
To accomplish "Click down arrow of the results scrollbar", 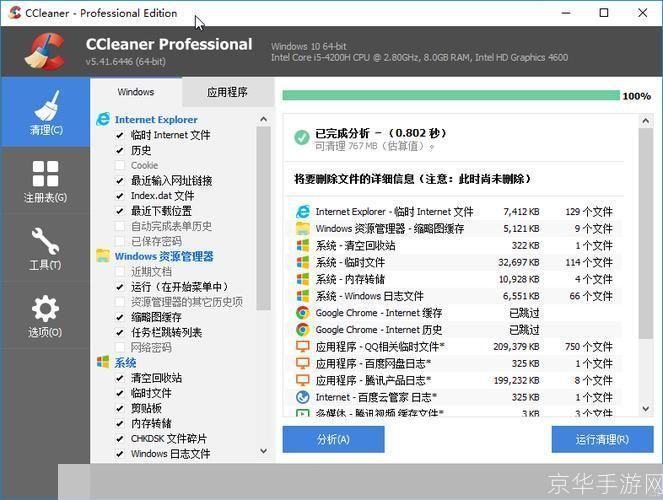I will point(646,409).
